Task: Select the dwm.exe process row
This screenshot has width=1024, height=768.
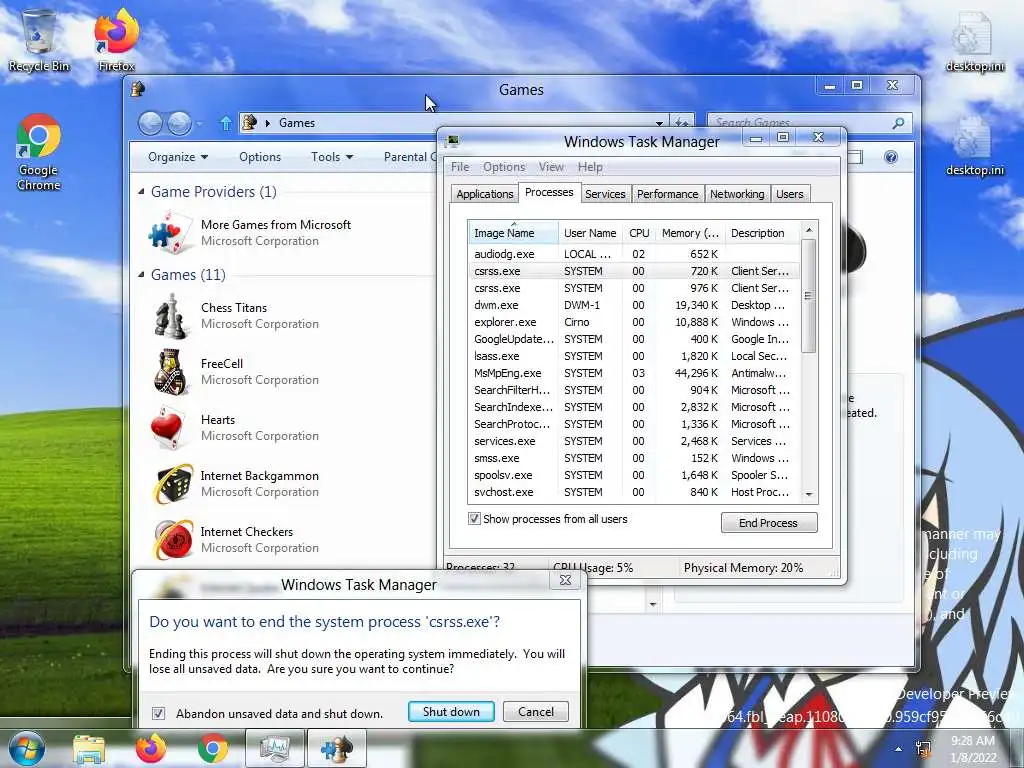Action: click(633, 305)
